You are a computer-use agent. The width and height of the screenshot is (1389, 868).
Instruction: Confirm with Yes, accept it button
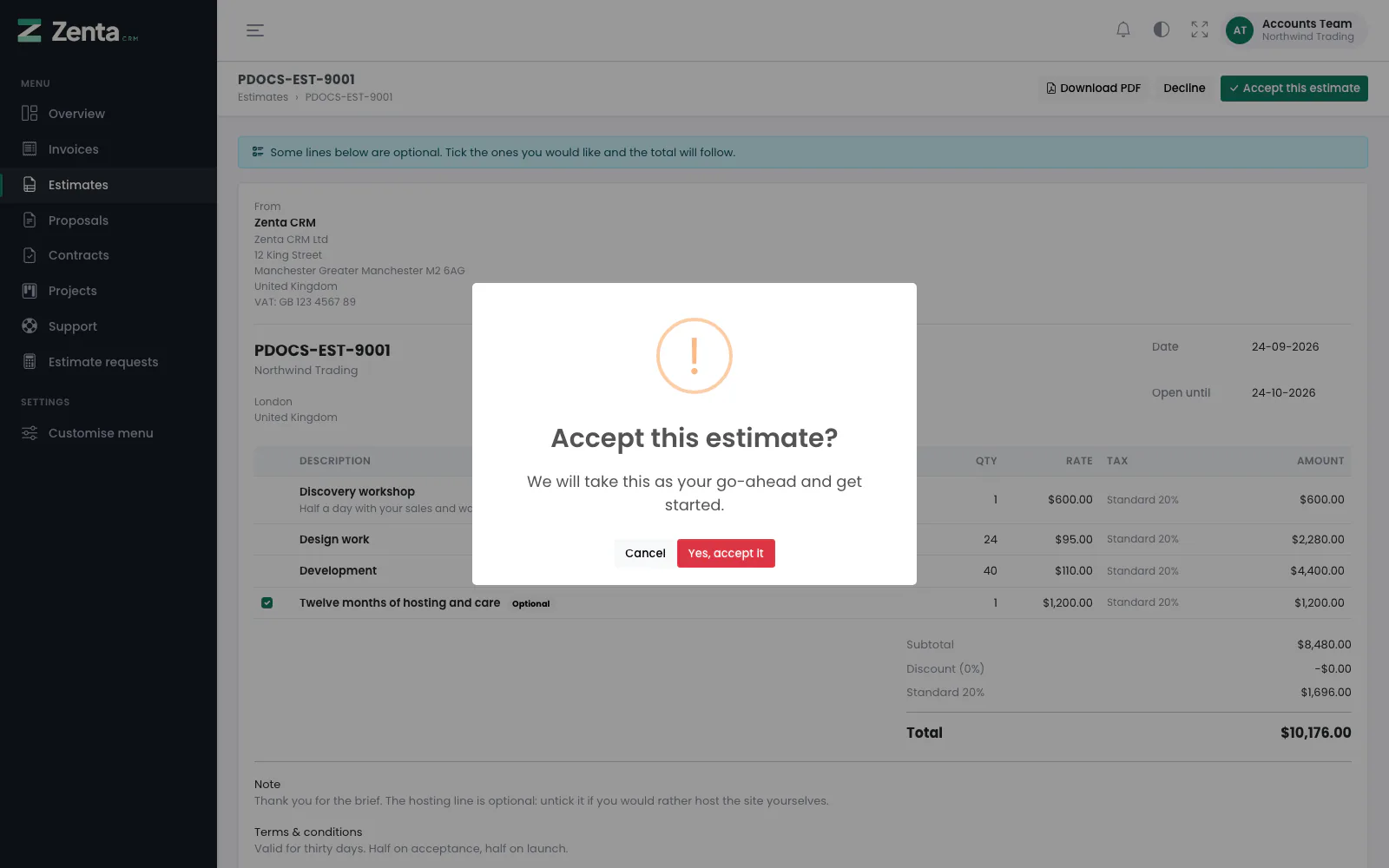point(726,553)
